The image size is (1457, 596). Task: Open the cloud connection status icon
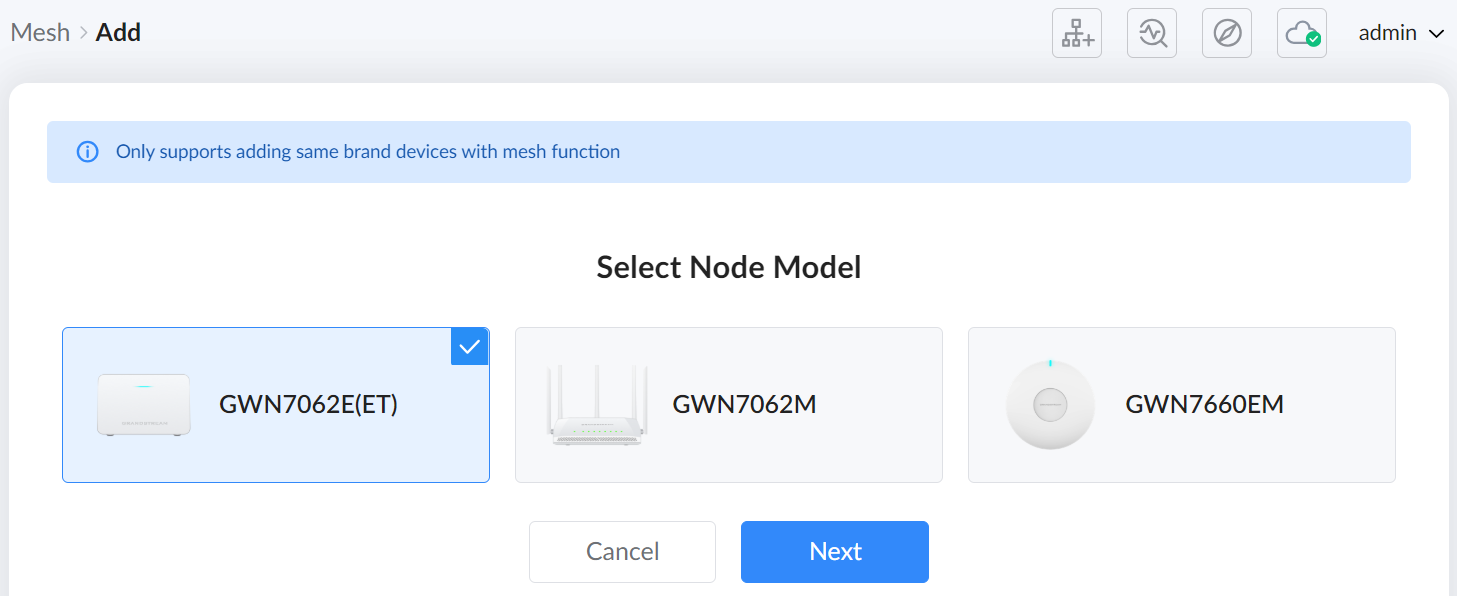(1302, 33)
